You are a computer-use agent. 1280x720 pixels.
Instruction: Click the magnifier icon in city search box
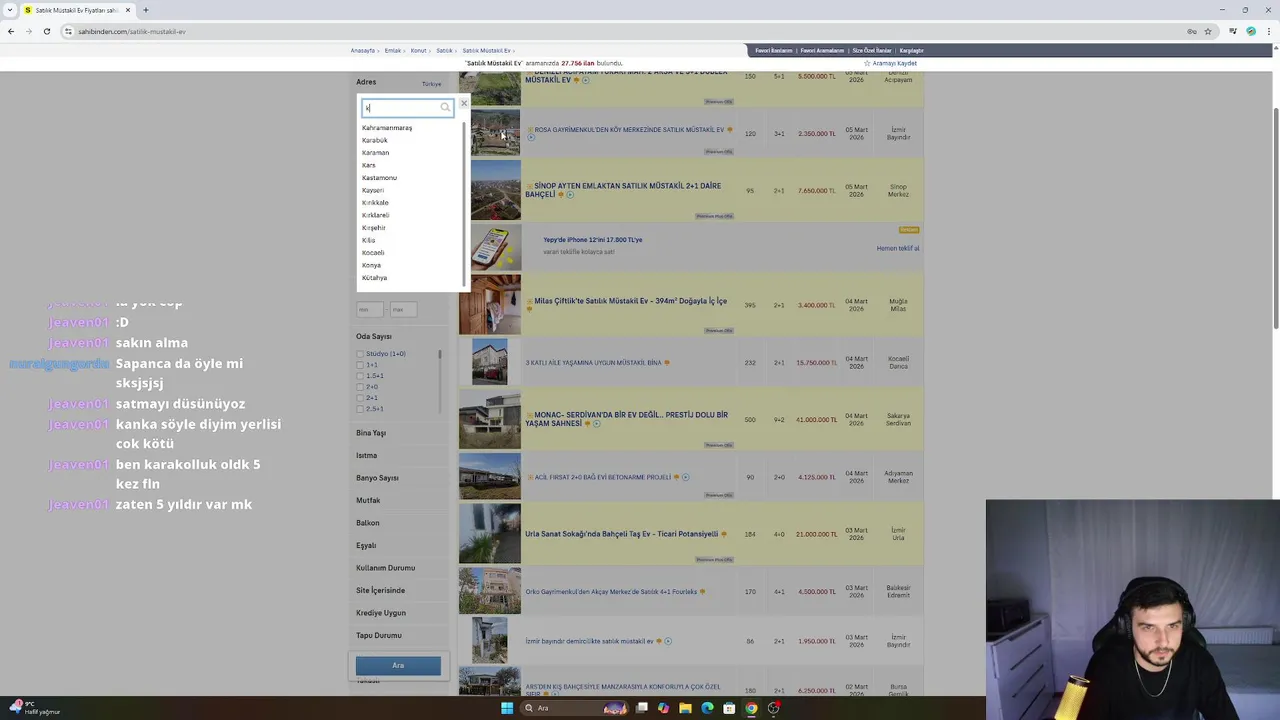coord(445,108)
